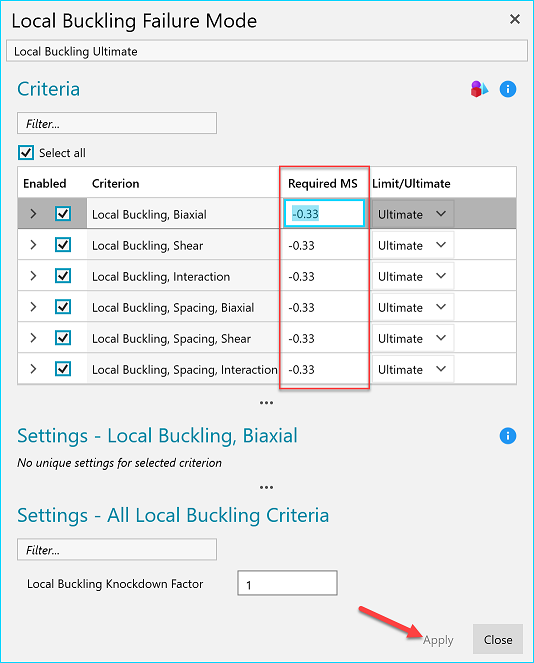Click the ellipsis divider below criteria table
The width and height of the screenshot is (534, 663).
pos(266,403)
